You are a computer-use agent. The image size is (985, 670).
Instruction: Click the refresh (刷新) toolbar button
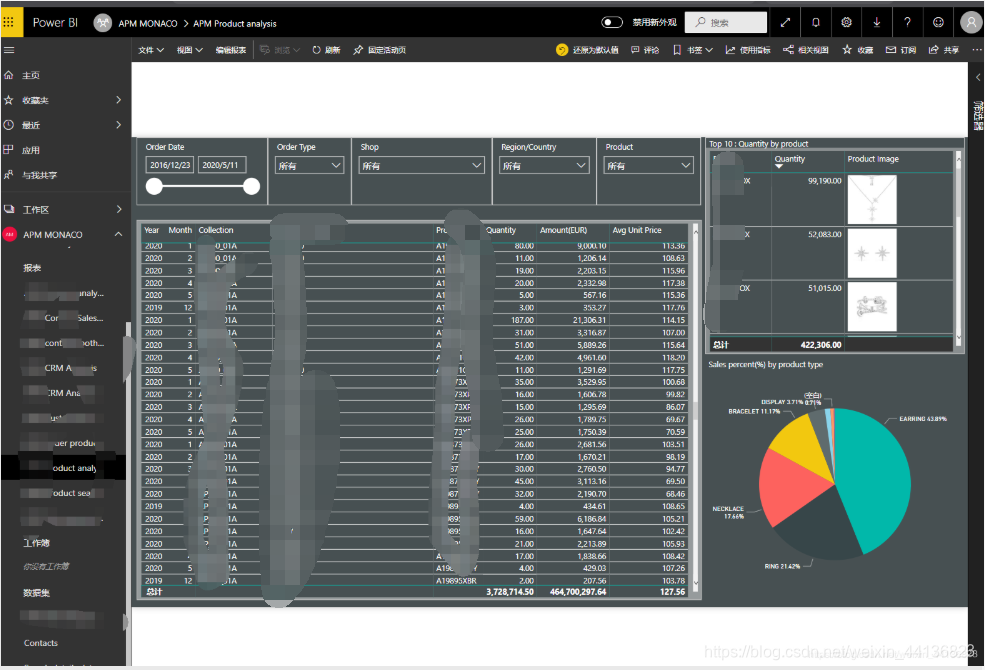[x=326, y=50]
